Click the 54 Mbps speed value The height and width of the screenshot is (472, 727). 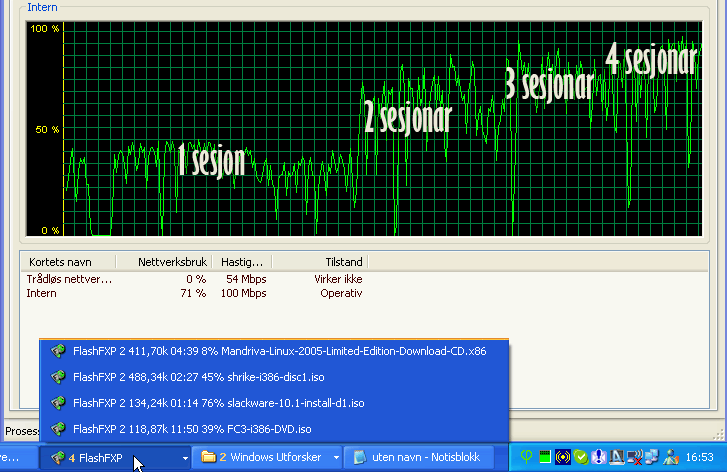tap(246, 279)
